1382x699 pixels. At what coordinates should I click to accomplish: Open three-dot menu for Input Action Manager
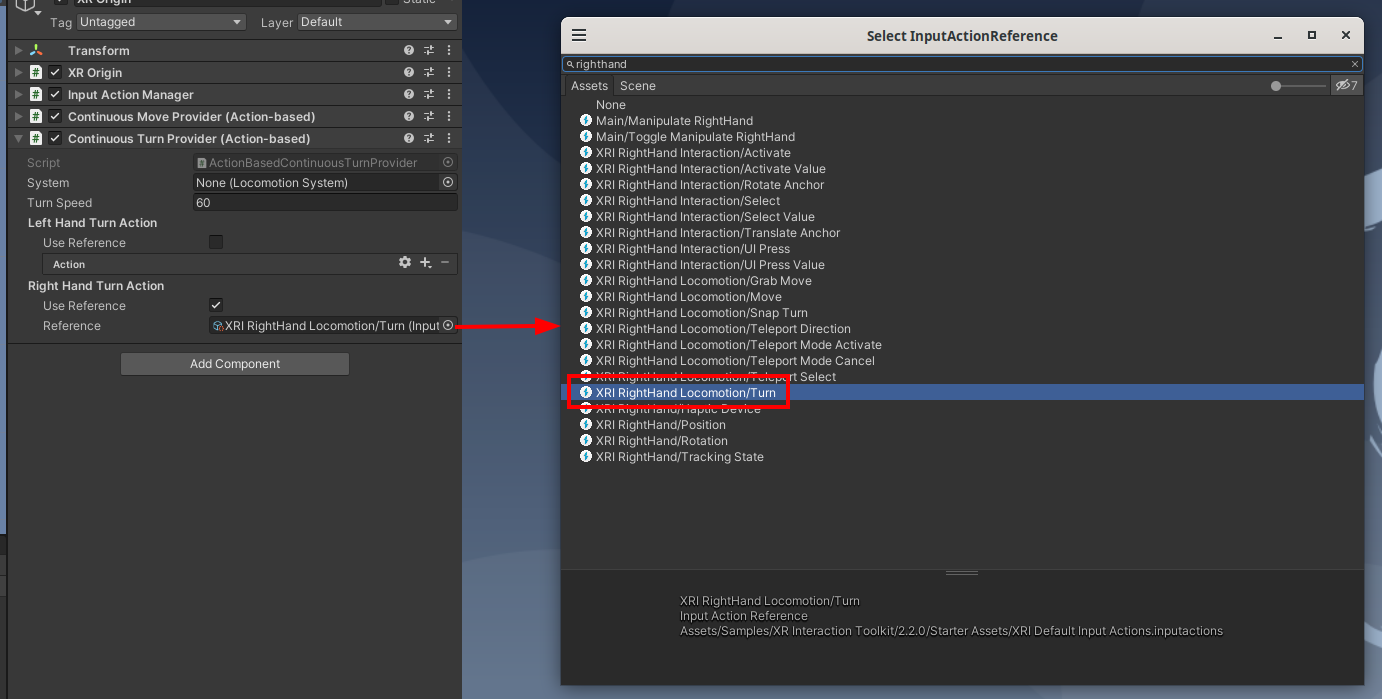448,95
